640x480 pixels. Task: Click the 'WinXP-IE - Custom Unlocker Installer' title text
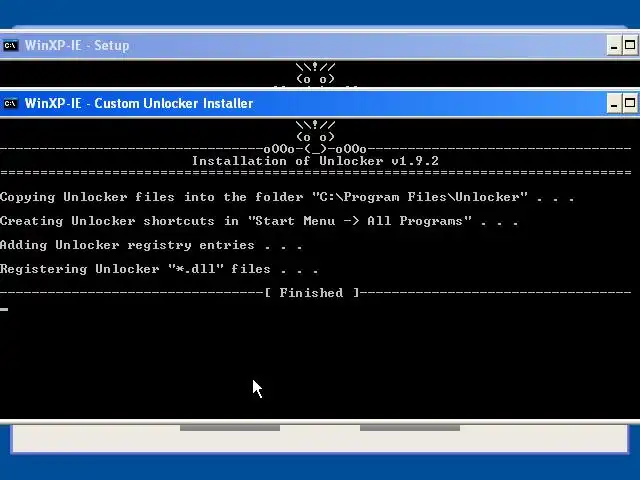coord(139,103)
